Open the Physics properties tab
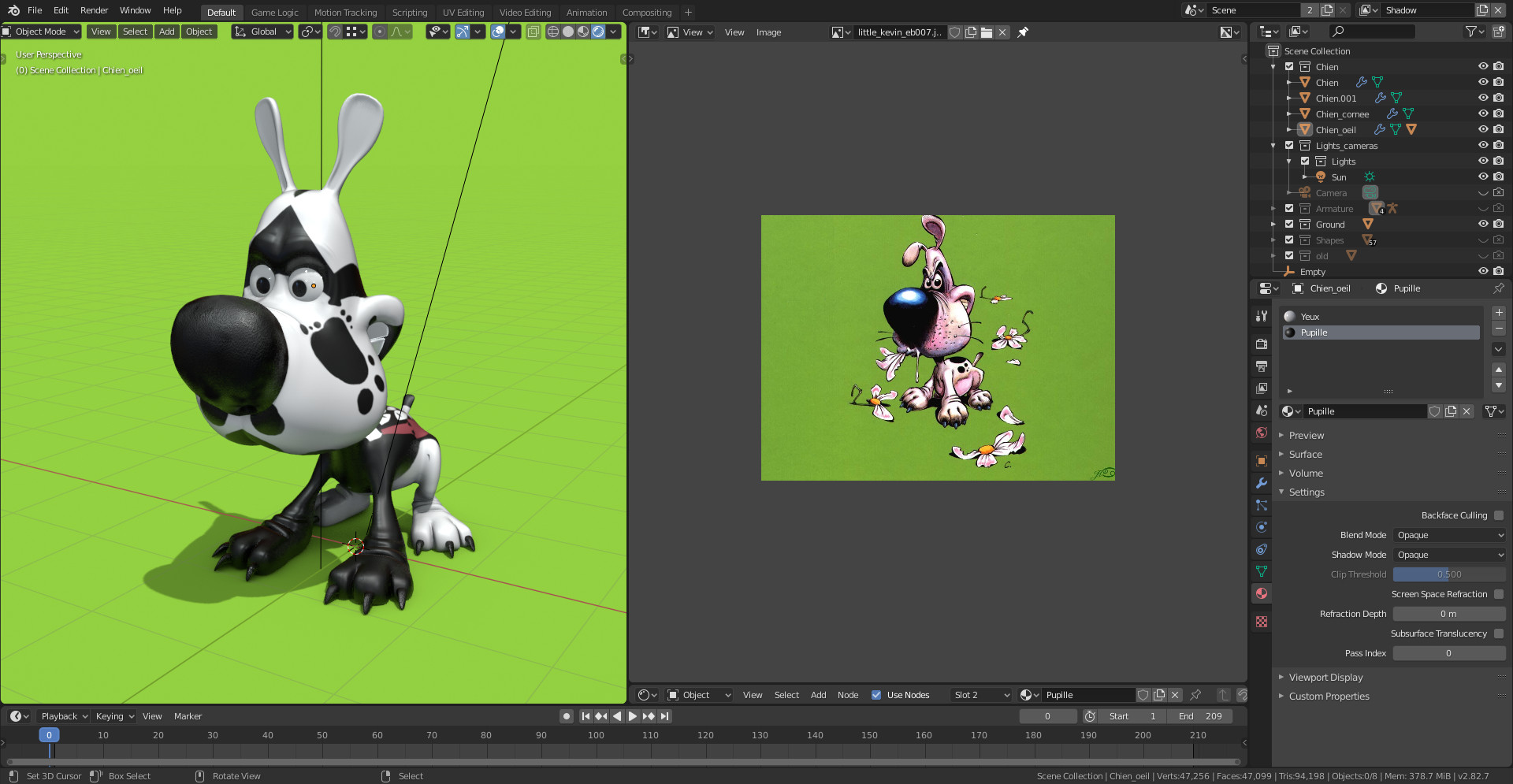 click(1262, 527)
